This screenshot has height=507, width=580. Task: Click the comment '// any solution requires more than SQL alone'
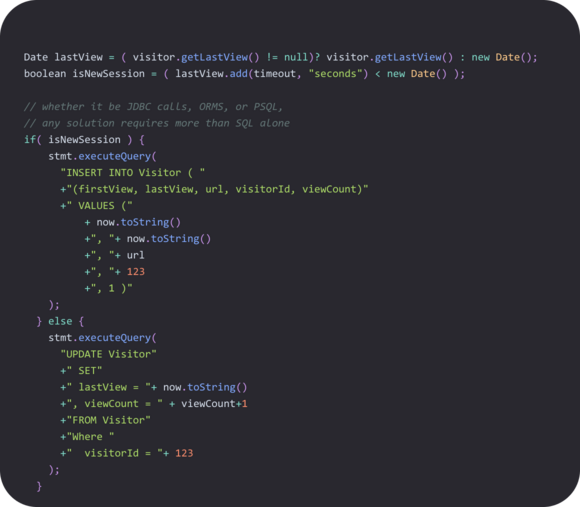click(x=156, y=123)
